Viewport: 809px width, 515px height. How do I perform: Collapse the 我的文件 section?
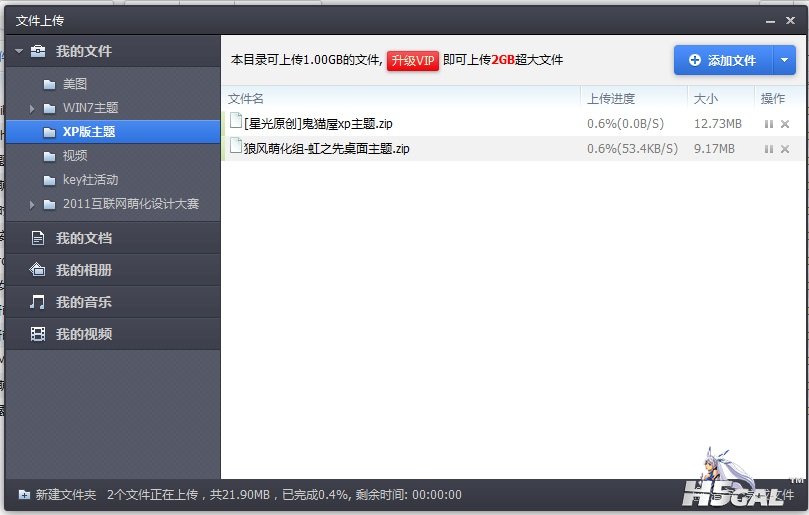pyautogui.click(x=17, y=51)
